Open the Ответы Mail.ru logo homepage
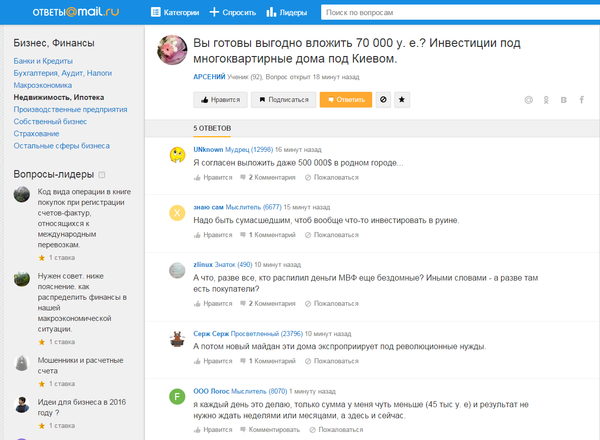600x440 pixels. [75, 12]
